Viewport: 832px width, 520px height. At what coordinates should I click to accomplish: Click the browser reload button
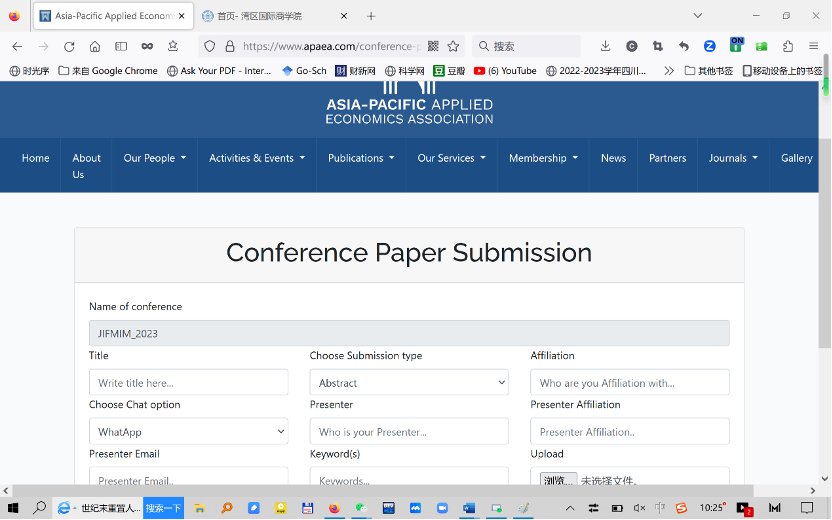pos(69,46)
